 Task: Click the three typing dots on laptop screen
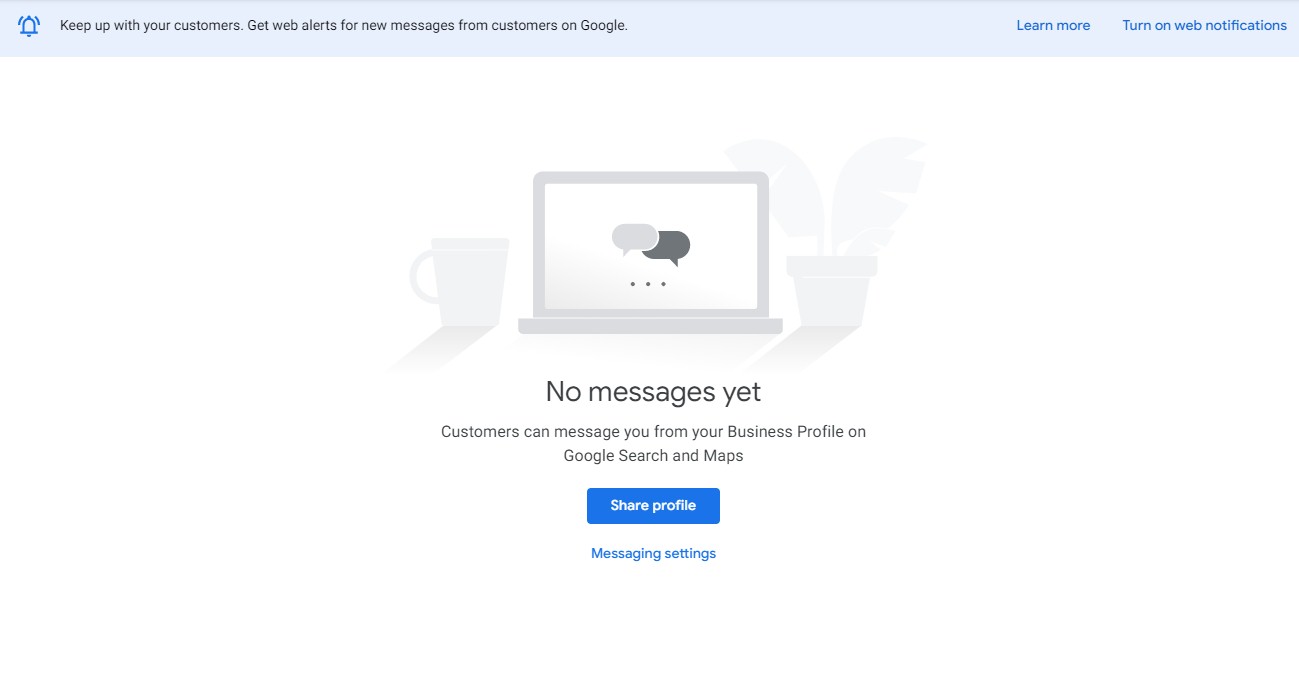(x=648, y=284)
